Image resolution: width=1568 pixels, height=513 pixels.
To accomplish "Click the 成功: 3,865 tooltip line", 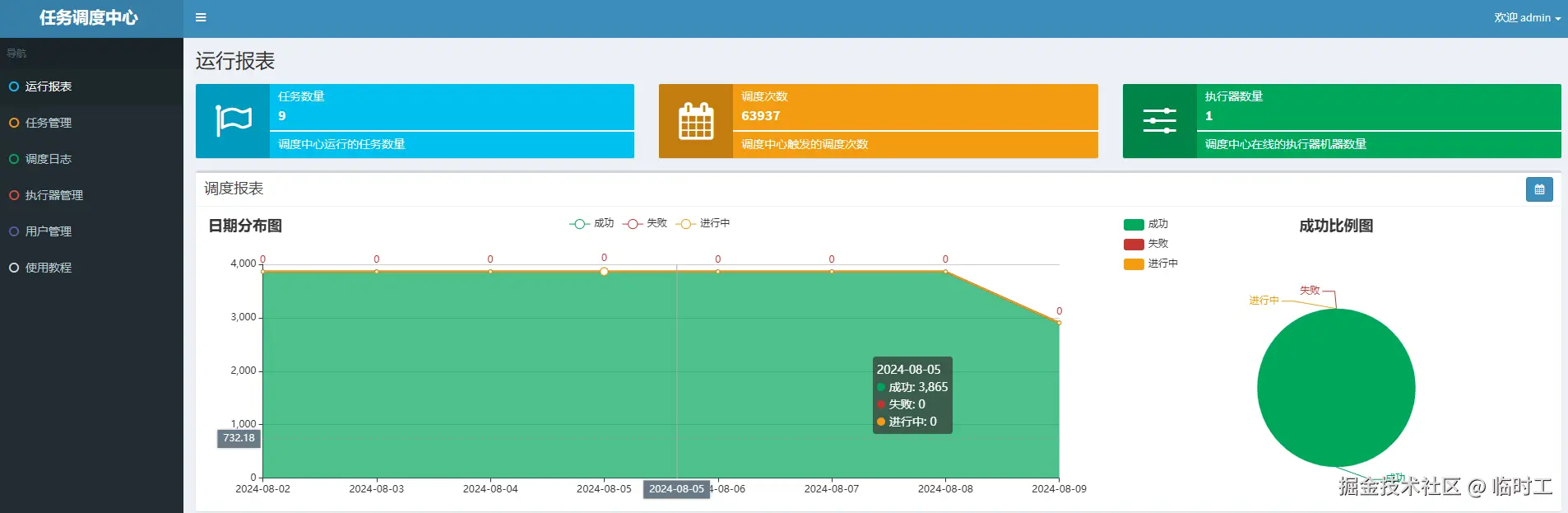I will point(912,387).
